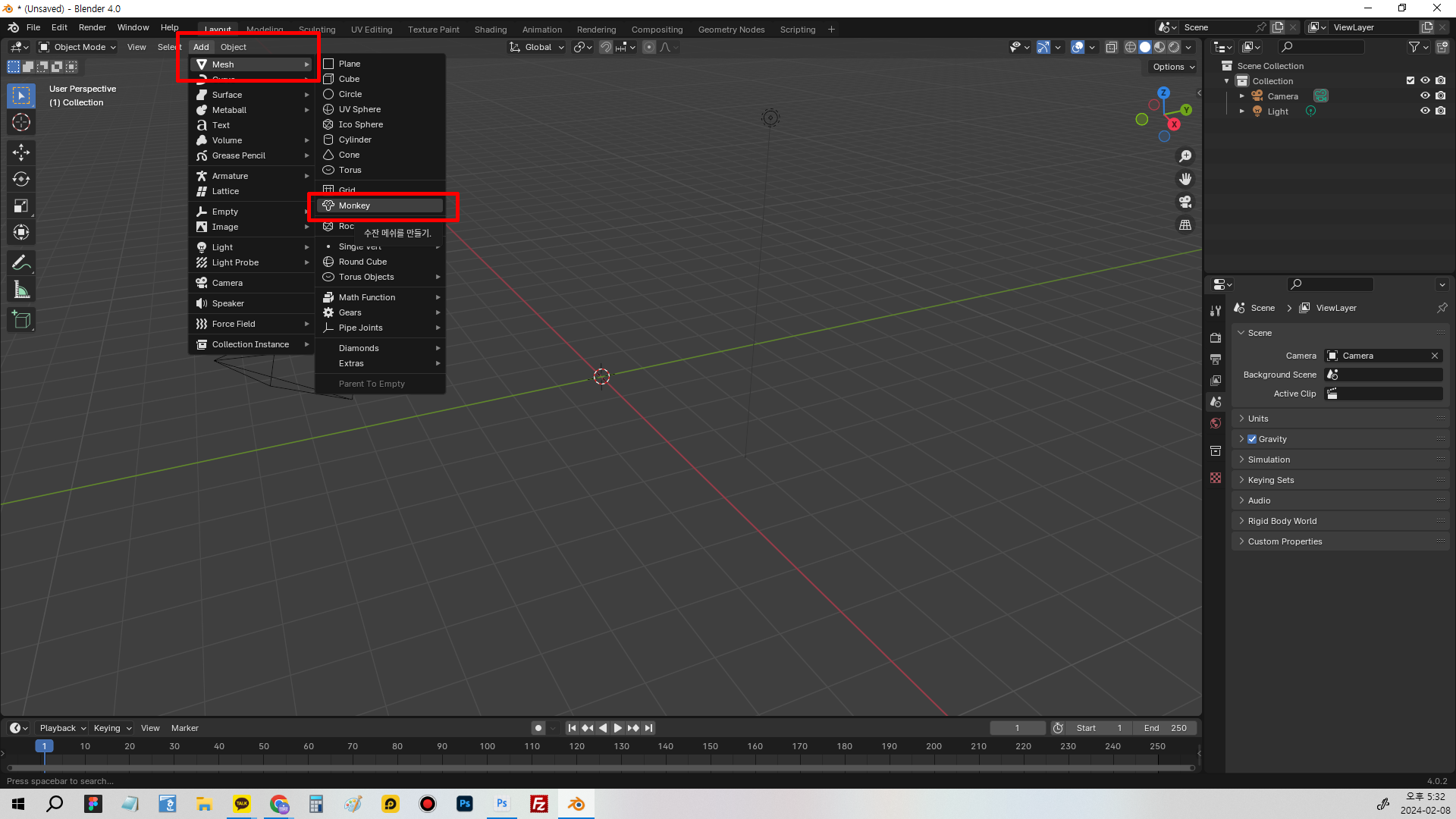
Task: Disable Light in renders
Action: click(1440, 111)
